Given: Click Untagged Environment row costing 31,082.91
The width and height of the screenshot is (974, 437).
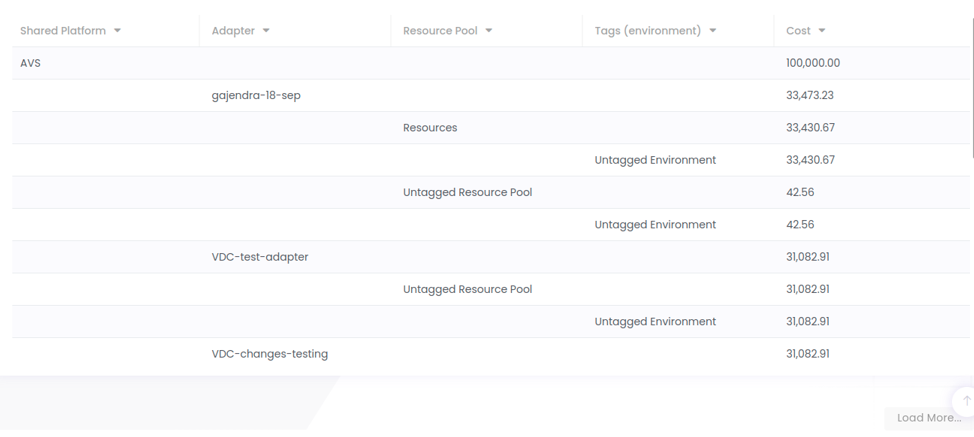Looking at the screenshot, I should point(655,322).
